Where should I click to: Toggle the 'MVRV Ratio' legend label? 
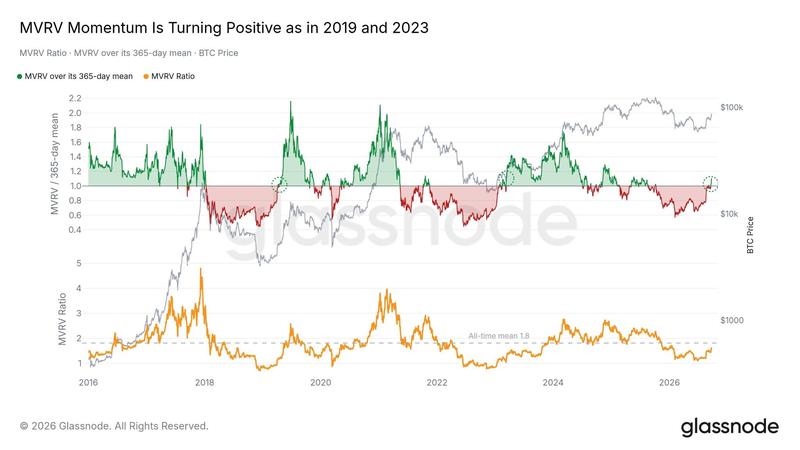[173, 77]
